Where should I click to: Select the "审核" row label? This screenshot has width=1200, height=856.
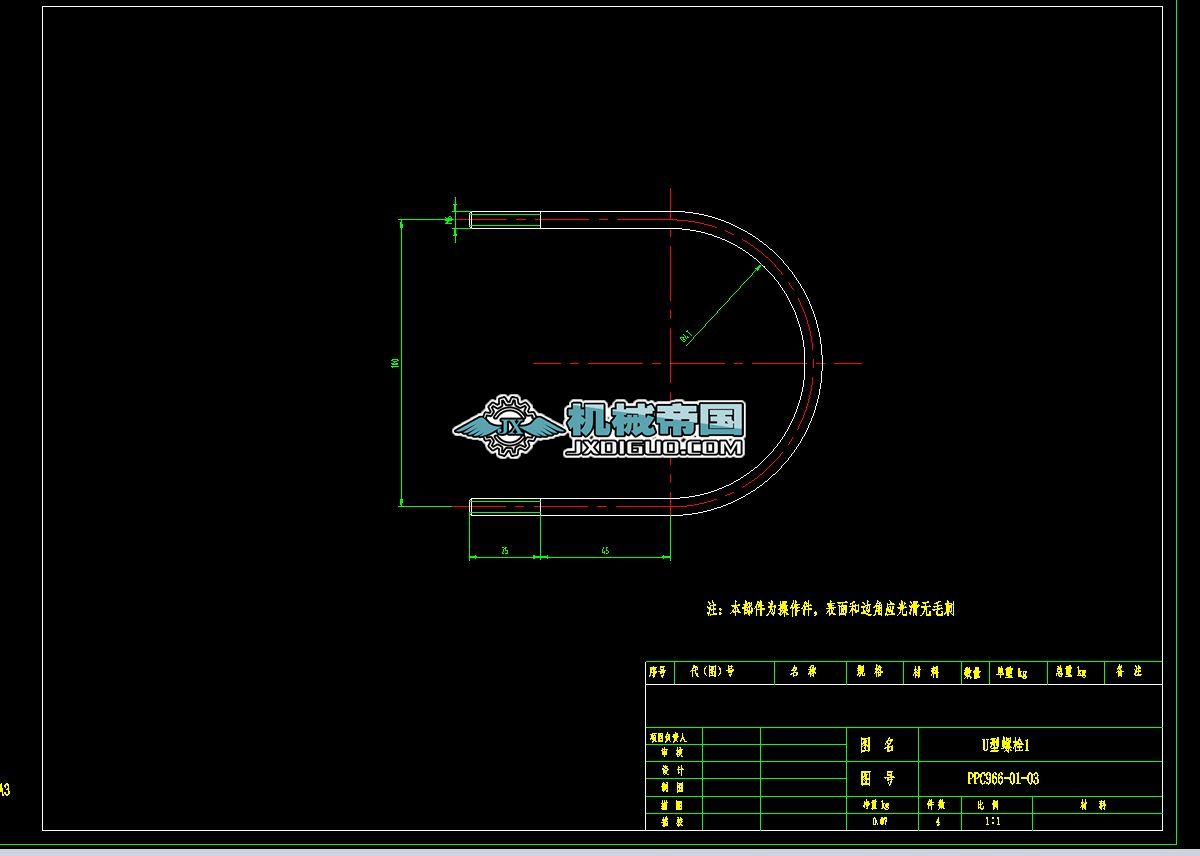673,752
